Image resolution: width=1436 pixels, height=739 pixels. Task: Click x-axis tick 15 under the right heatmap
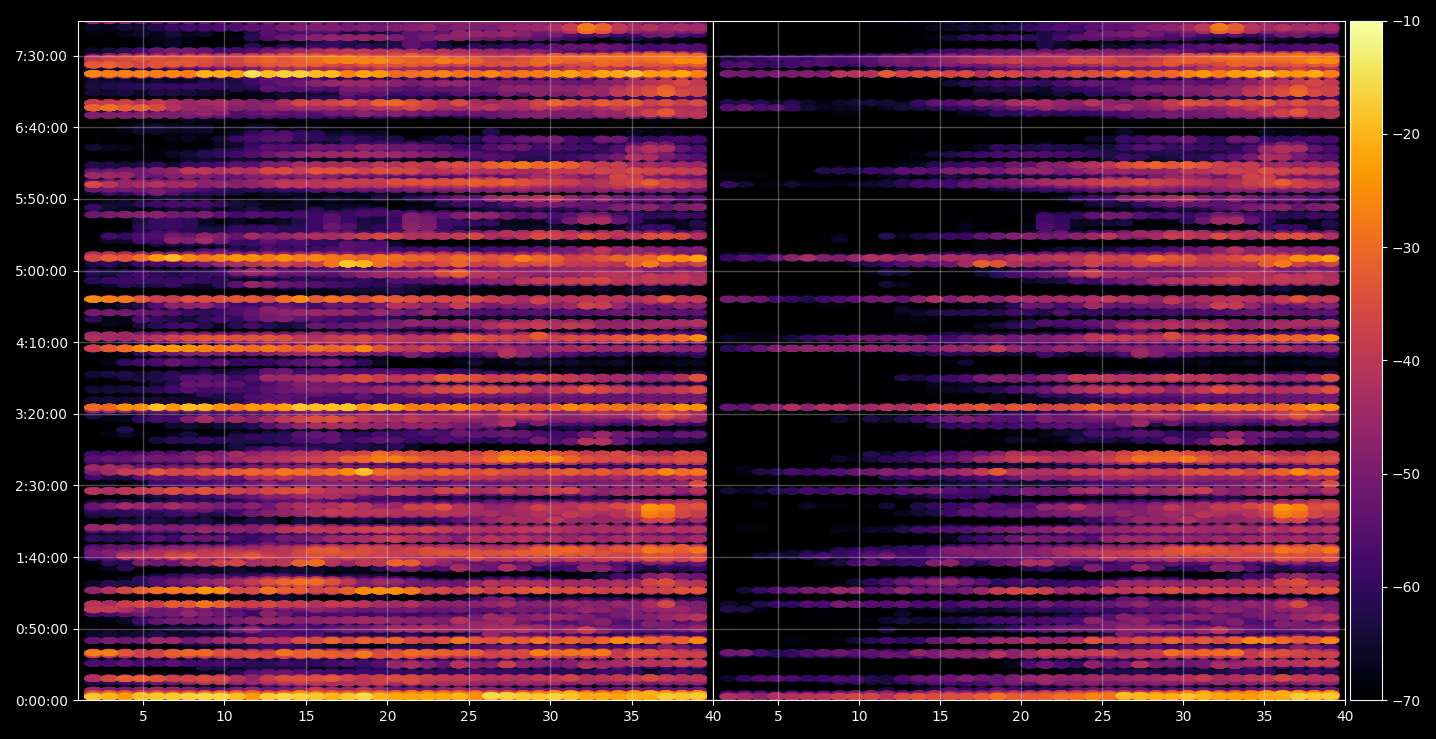pyautogui.click(x=940, y=716)
